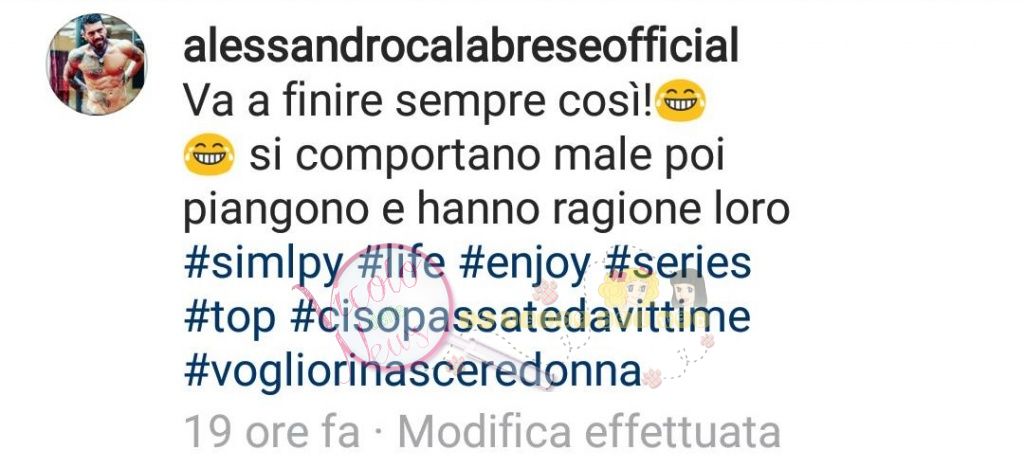Click the "19 ore fa" timestamp
The height and width of the screenshot is (468, 1024).
[x=272, y=432]
